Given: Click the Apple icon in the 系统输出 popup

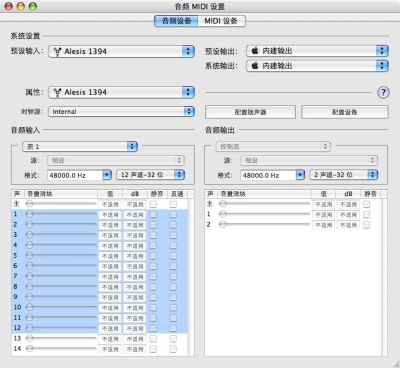Looking at the screenshot, I should coord(255,65).
